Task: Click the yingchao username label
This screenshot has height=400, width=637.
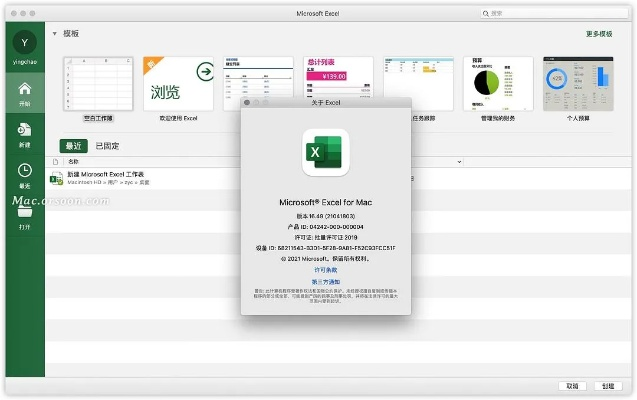Action: (25, 62)
